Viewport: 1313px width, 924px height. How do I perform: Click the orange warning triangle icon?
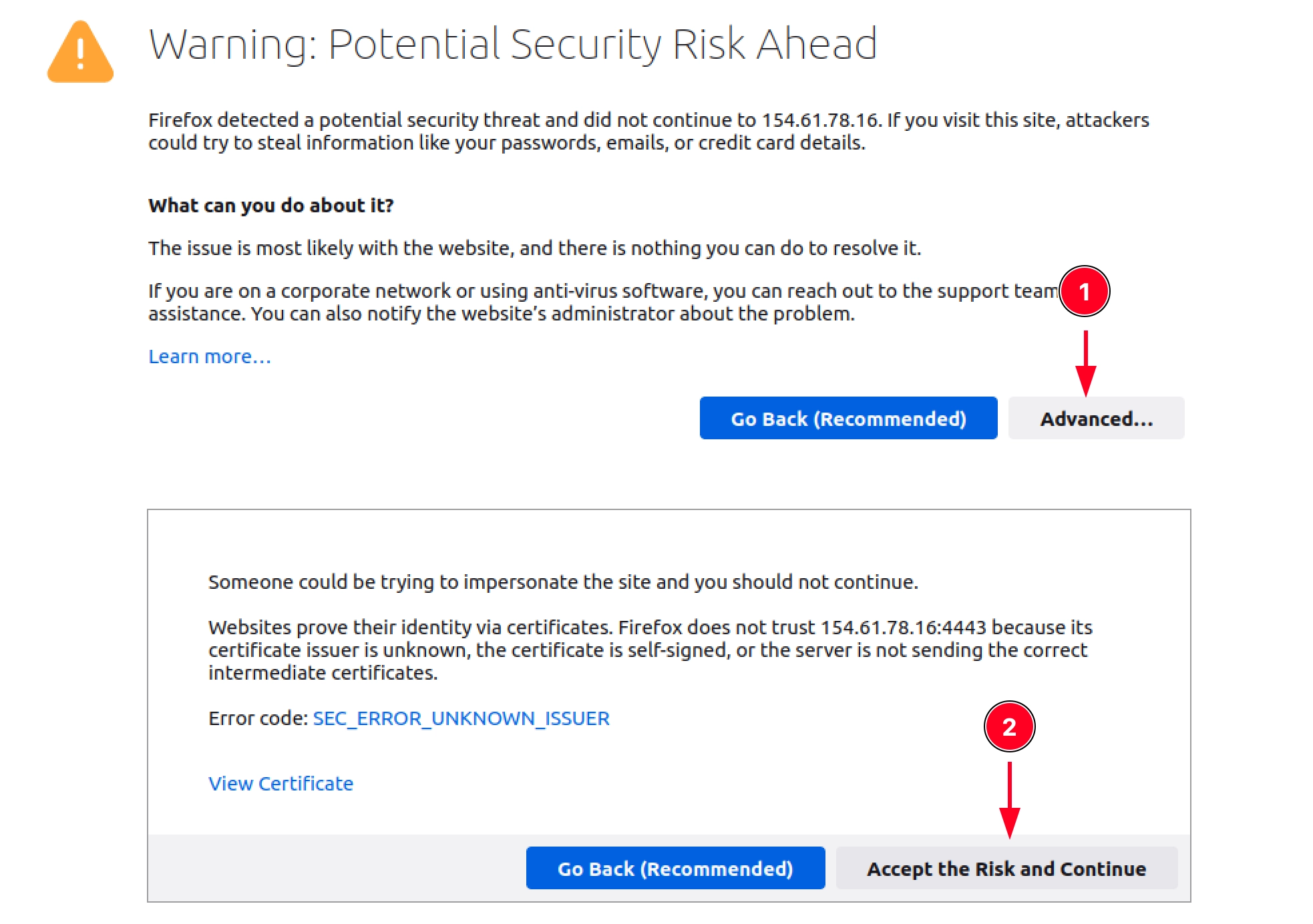[80, 52]
